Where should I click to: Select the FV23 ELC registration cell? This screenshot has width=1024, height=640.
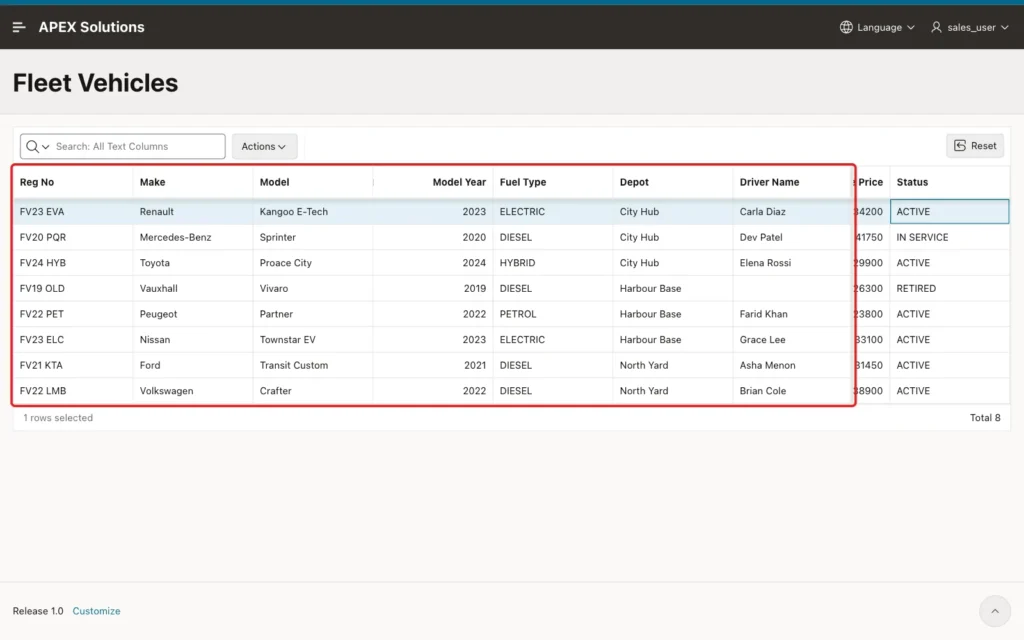(x=72, y=340)
